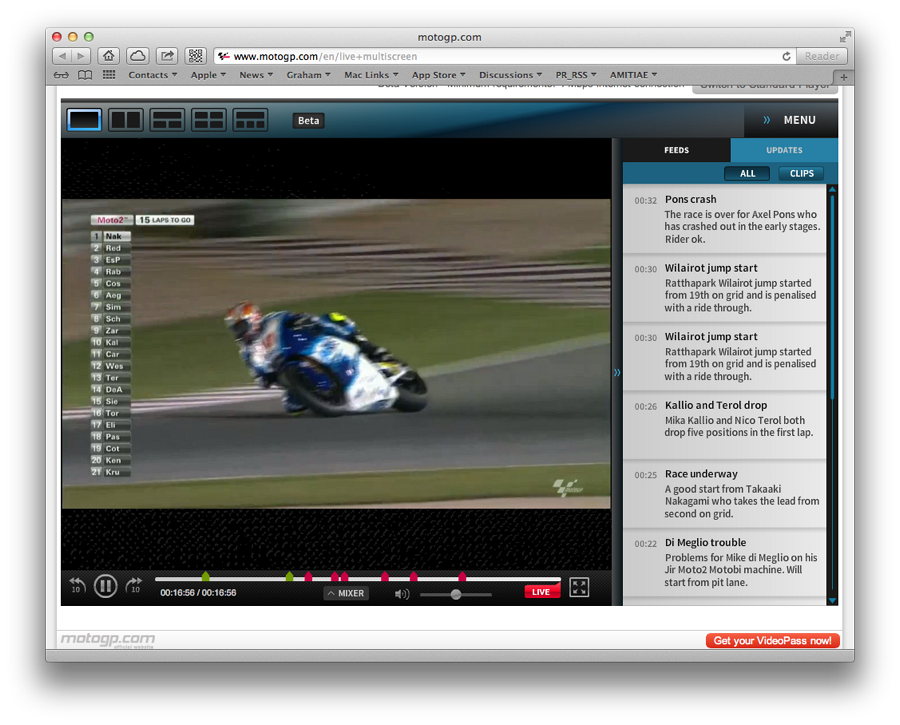Image resolution: width=900 pixels, height=725 pixels.
Task: Open the Contacts bookmarks dropdown
Action: click(152, 75)
